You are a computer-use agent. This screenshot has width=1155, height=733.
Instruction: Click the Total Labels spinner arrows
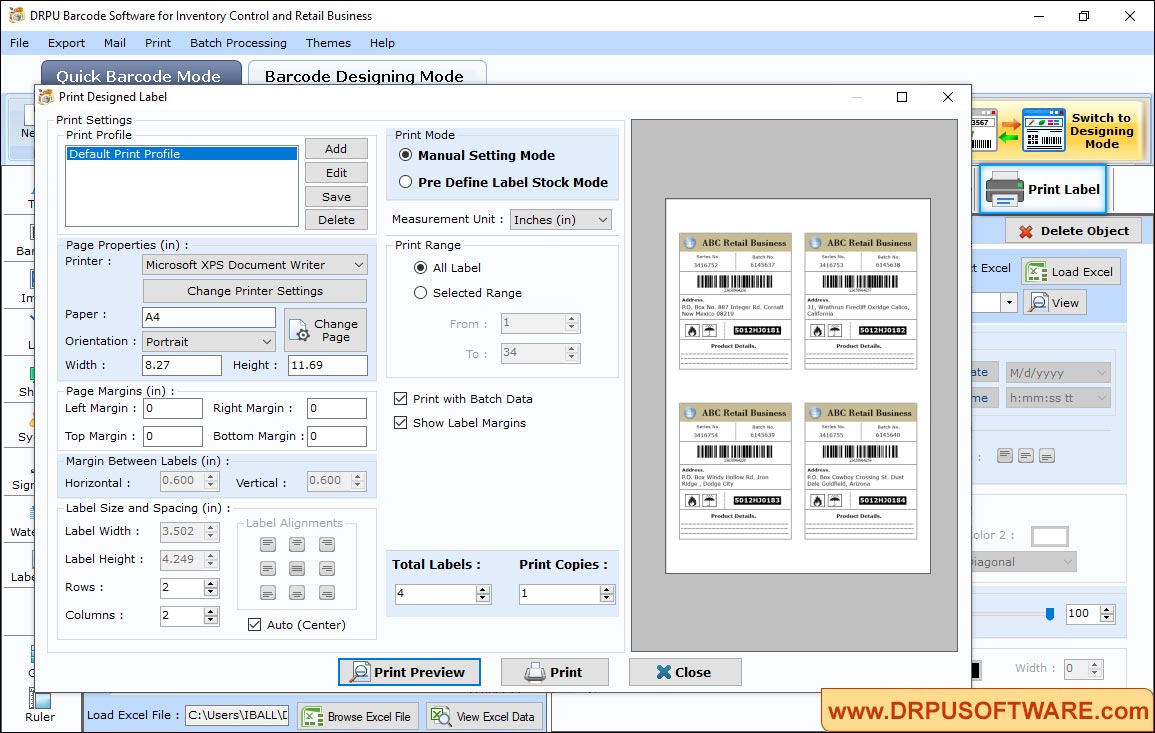(x=483, y=593)
